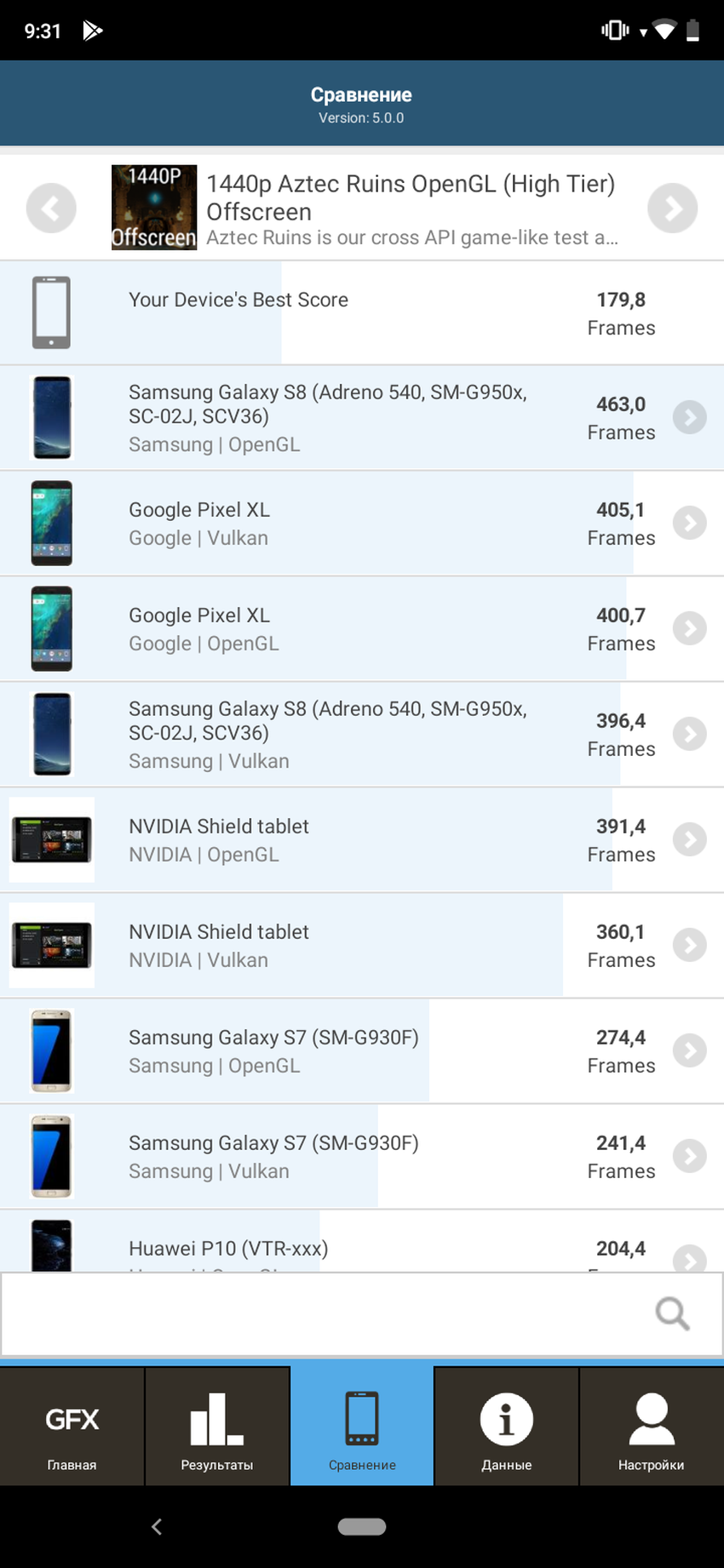Expand Google Pixel XL Vulkan details chevron

tap(689, 523)
